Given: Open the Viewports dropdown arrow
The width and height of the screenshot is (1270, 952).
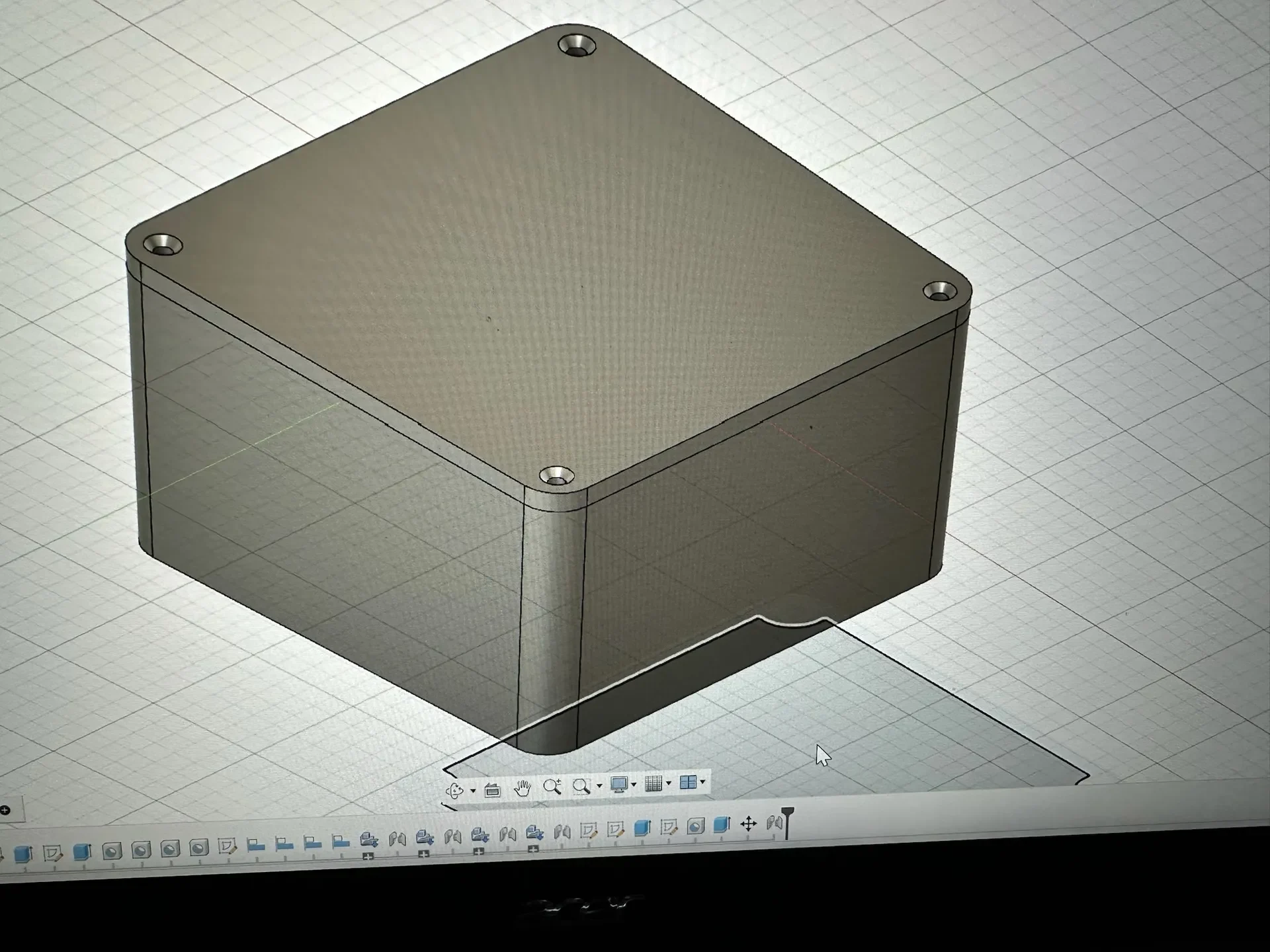Looking at the screenshot, I should pos(702,783).
